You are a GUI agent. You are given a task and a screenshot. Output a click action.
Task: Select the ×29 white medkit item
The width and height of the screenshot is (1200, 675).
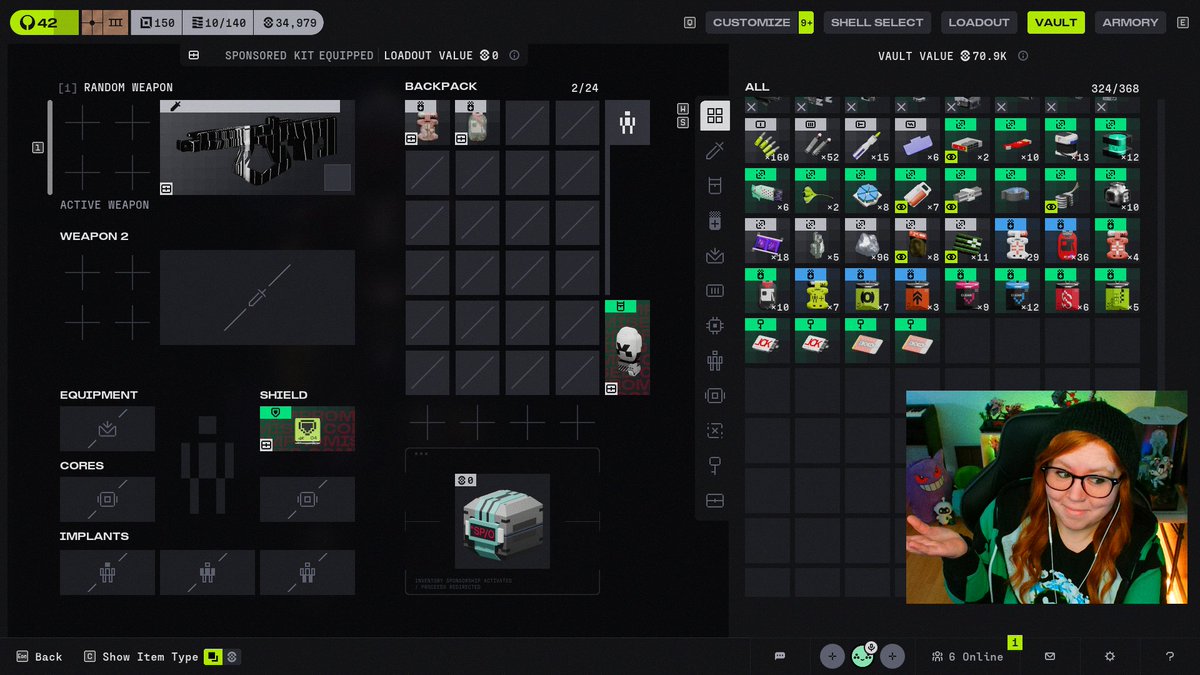[x=1017, y=241]
